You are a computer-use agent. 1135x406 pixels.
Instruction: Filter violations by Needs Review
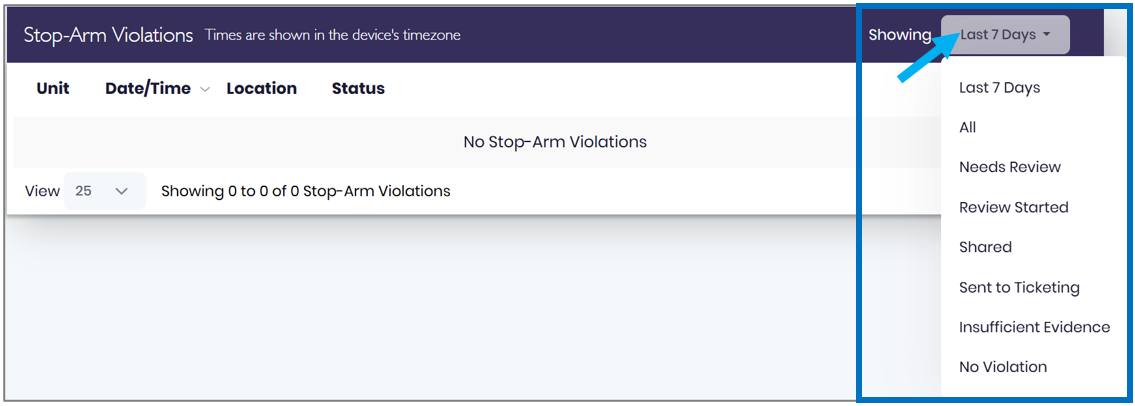(x=1010, y=167)
